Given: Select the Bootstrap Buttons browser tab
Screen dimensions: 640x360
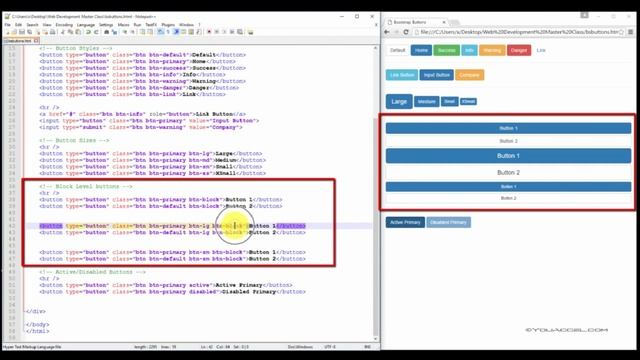Looking at the screenshot, I should [x=416, y=22].
